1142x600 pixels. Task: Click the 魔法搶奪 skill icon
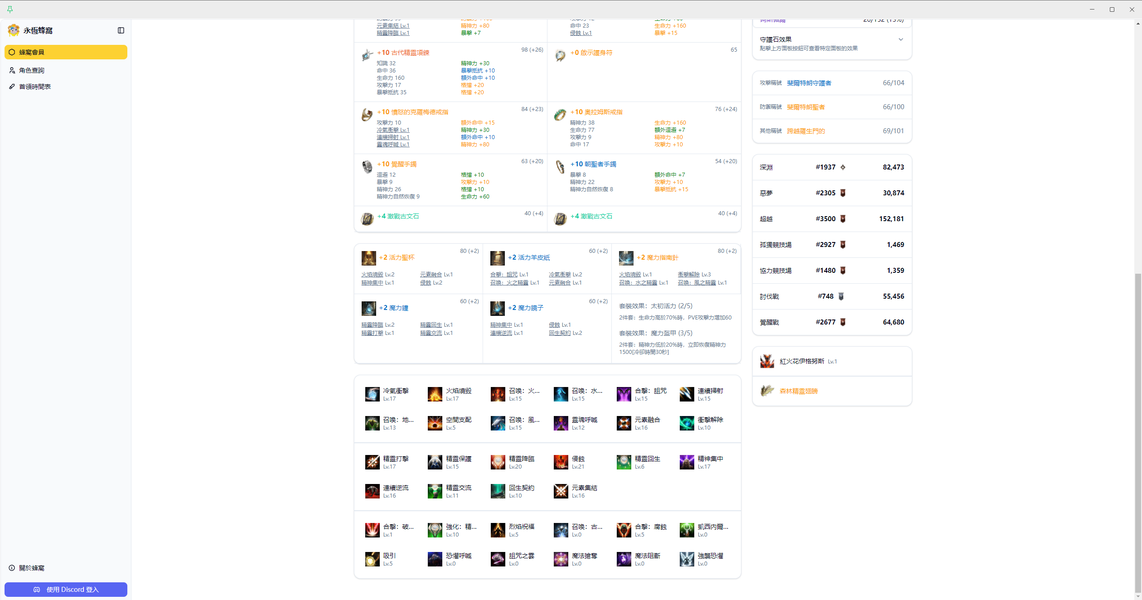coord(561,559)
